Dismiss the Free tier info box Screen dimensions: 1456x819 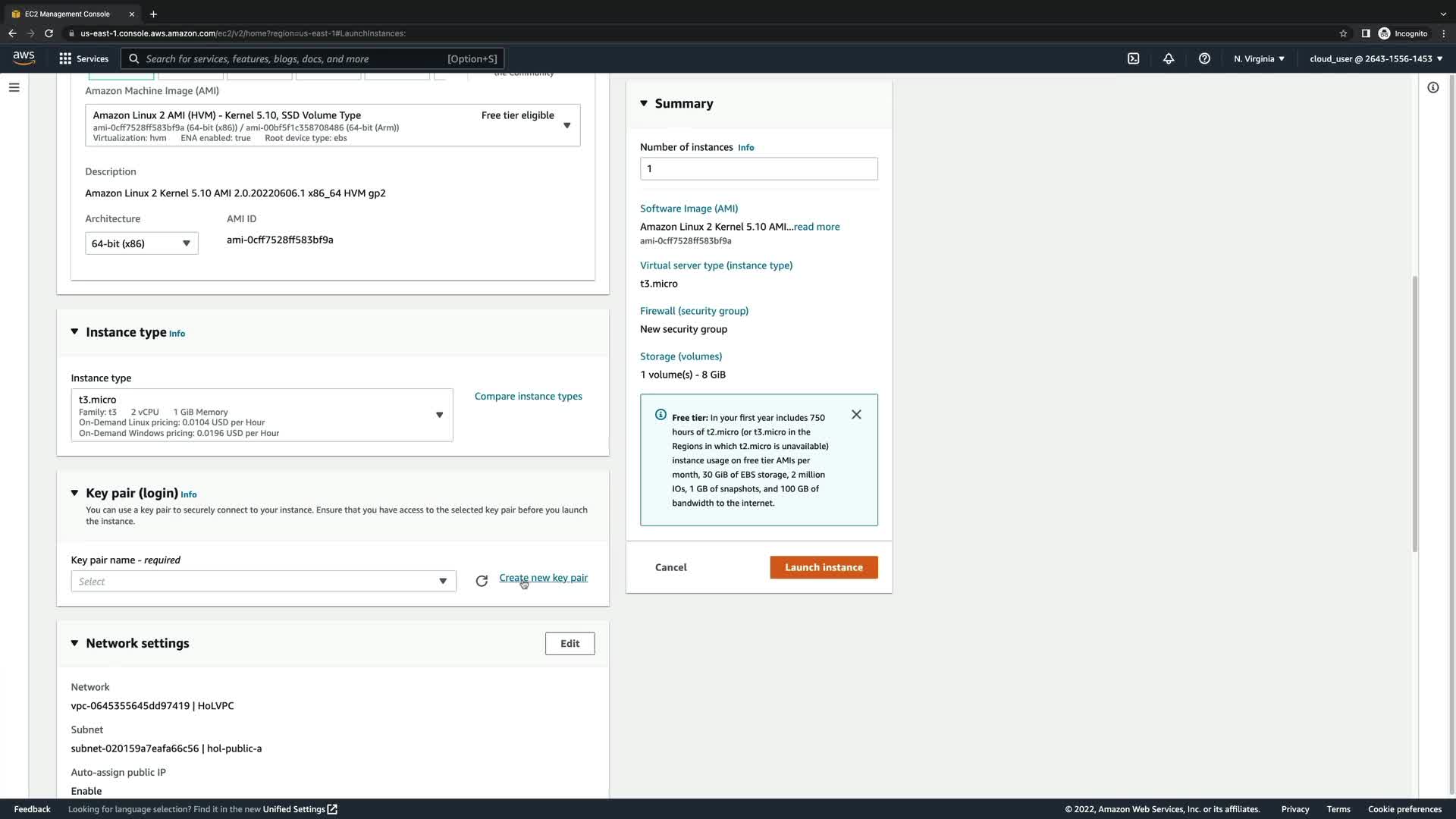click(x=856, y=415)
